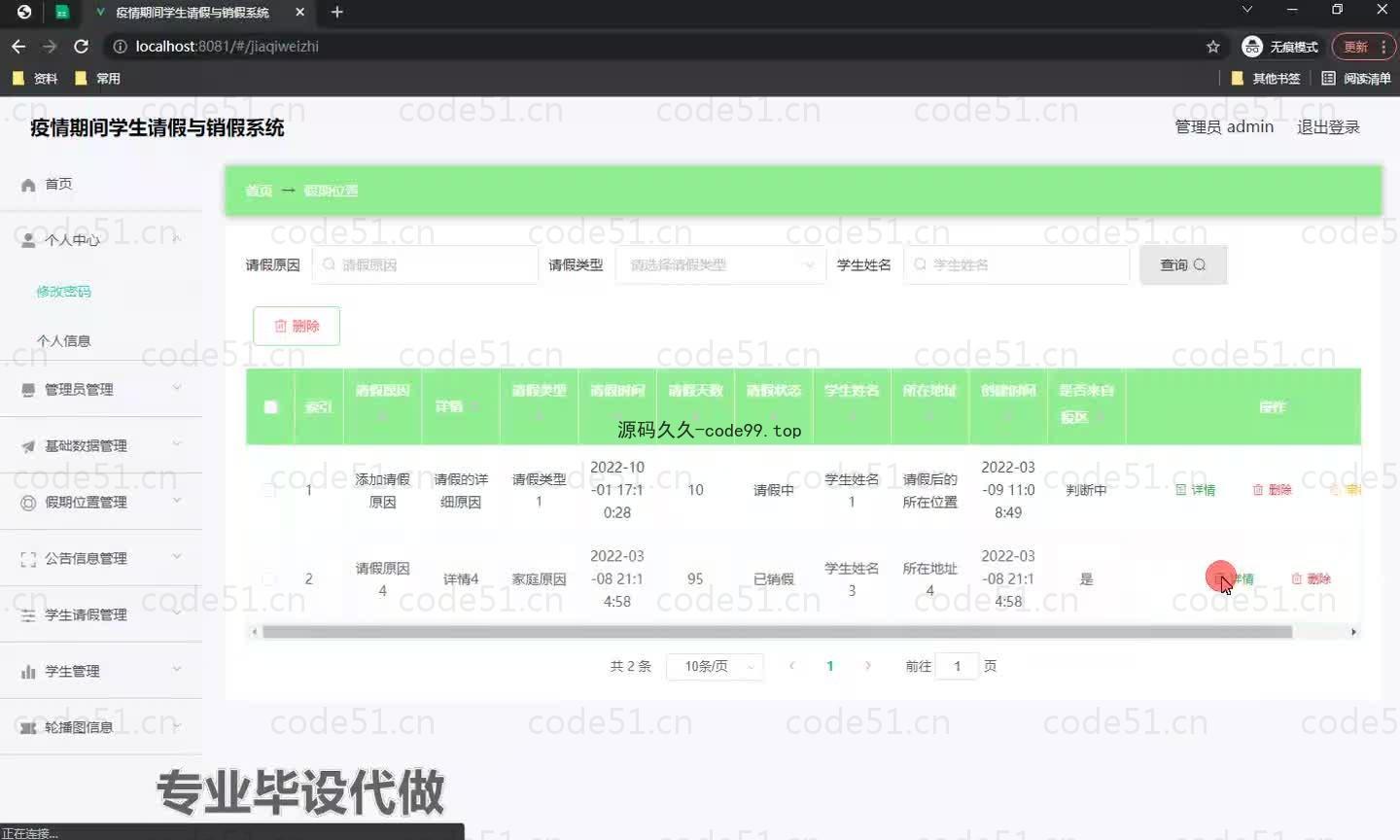This screenshot has height=840, width=1400.
Task: Expand 轮播图信息 menu
Action: tap(101, 727)
